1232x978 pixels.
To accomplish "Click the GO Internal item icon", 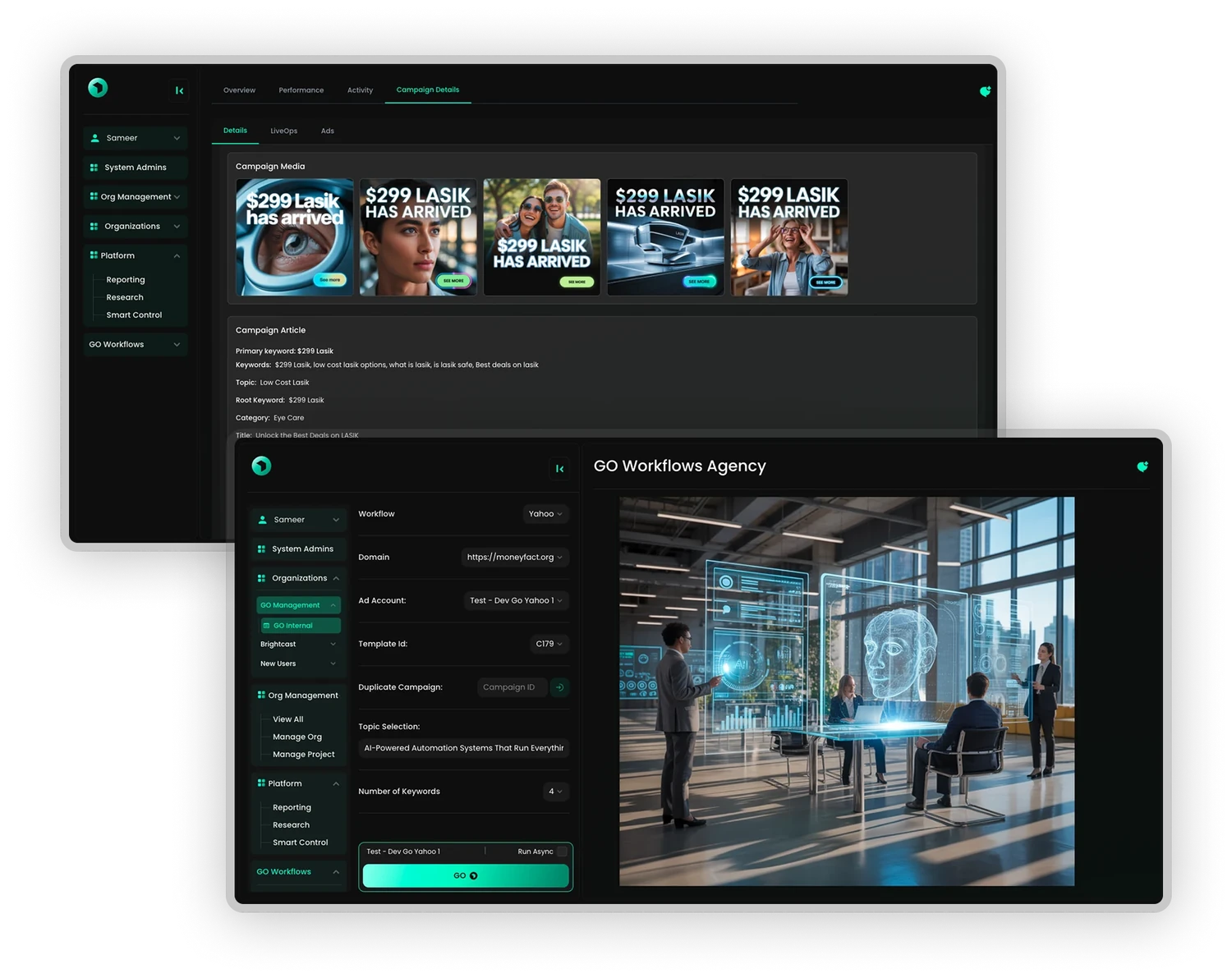I will click(x=266, y=626).
